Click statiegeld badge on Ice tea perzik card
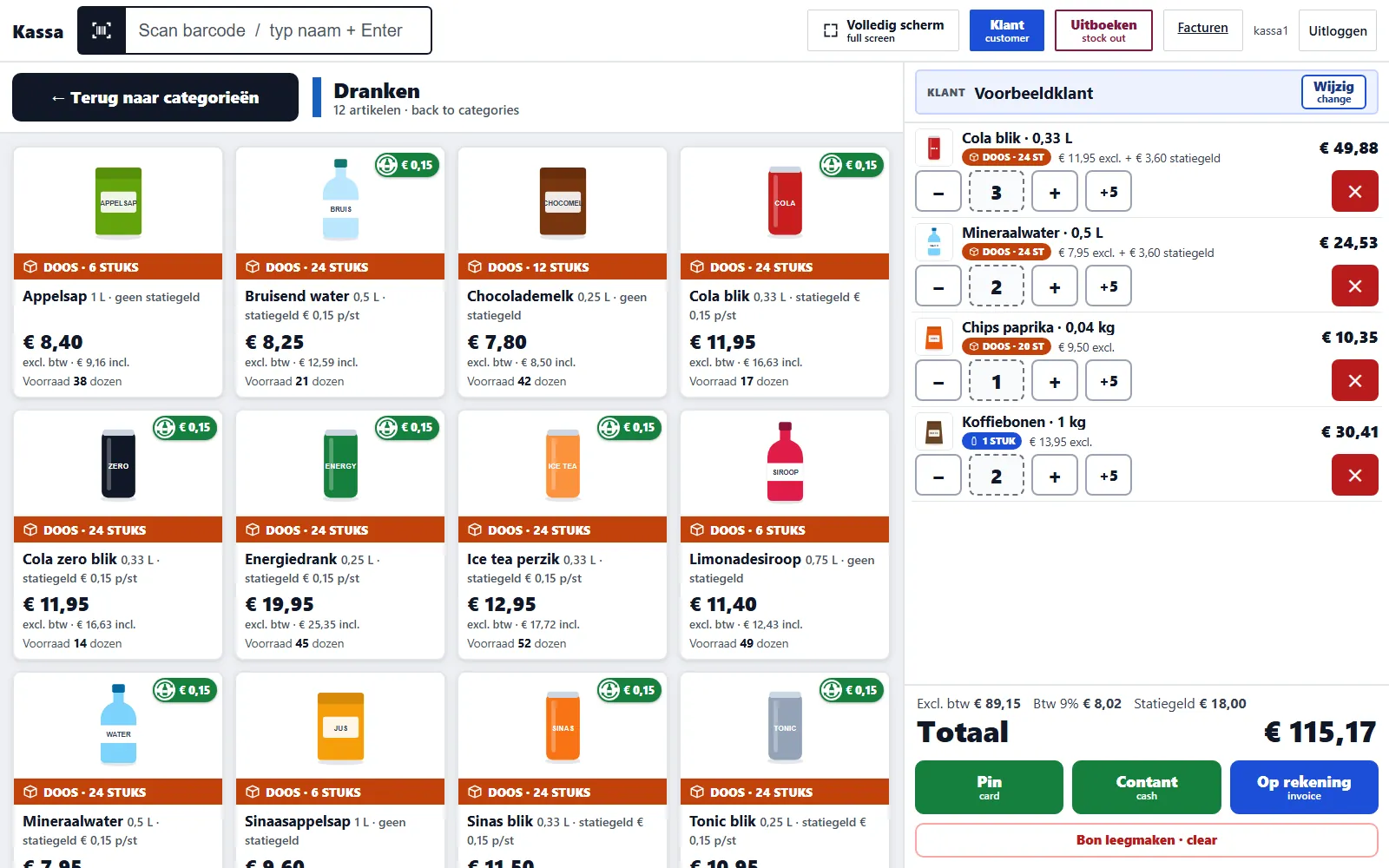Viewport: 1389px width, 868px height. [629, 427]
